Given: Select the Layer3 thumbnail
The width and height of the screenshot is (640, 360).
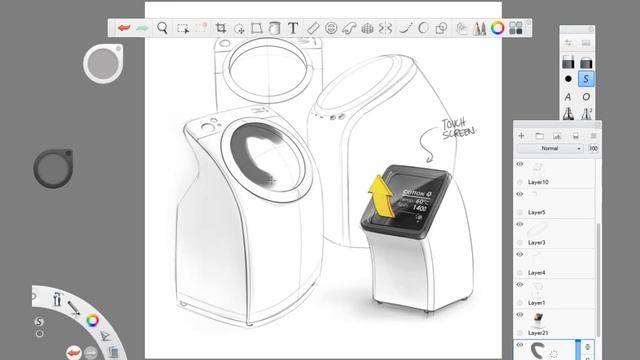Looking at the screenshot, I should (538, 229).
